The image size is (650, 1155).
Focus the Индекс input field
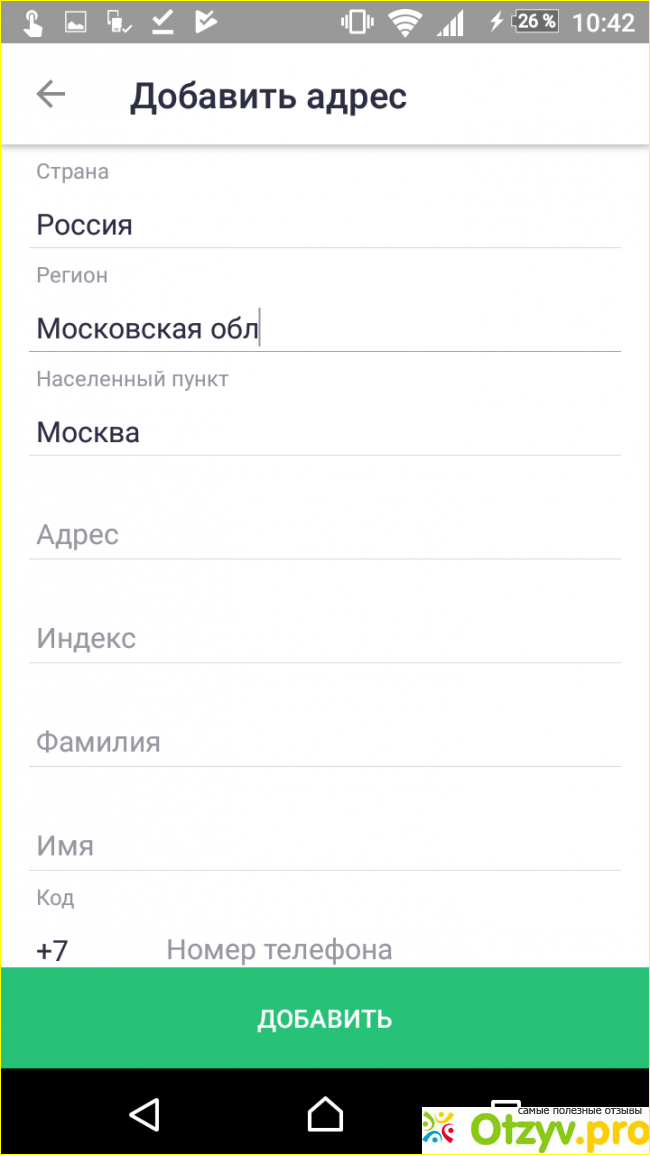point(324,639)
